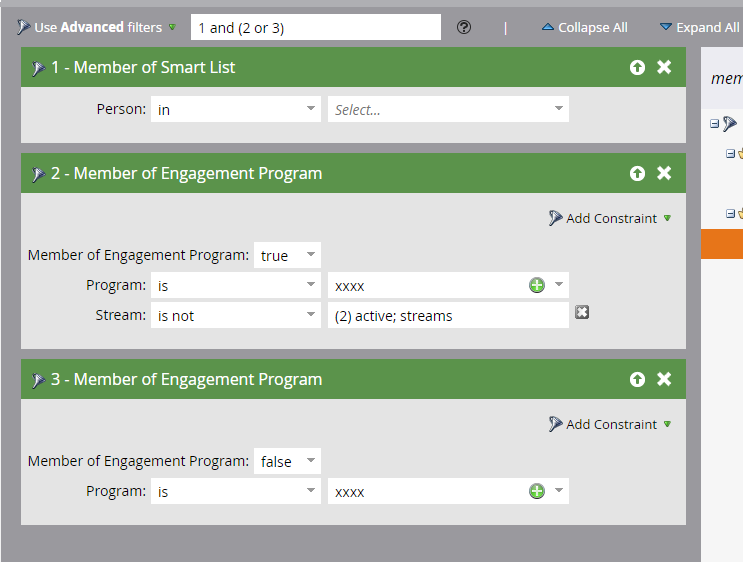The image size is (743, 562).
Task: Change 'true' dropdown in filter 2
Action: coord(287,255)
